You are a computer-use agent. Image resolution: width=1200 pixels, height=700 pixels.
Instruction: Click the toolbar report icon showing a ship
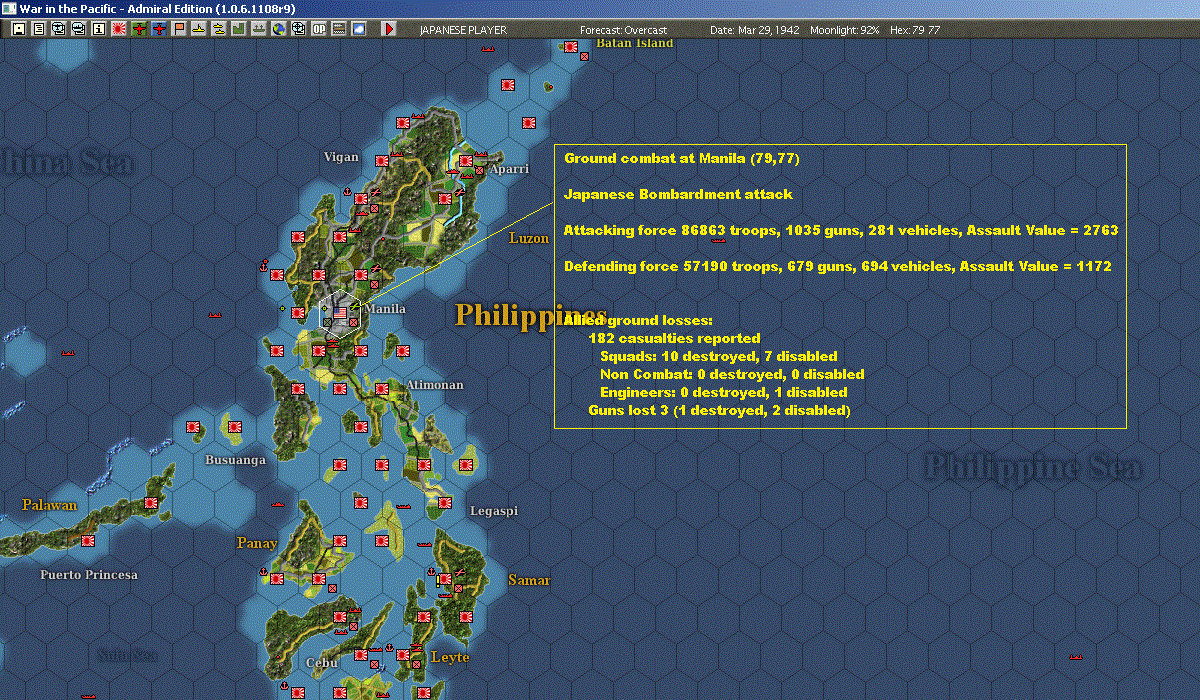pos(79,29)
